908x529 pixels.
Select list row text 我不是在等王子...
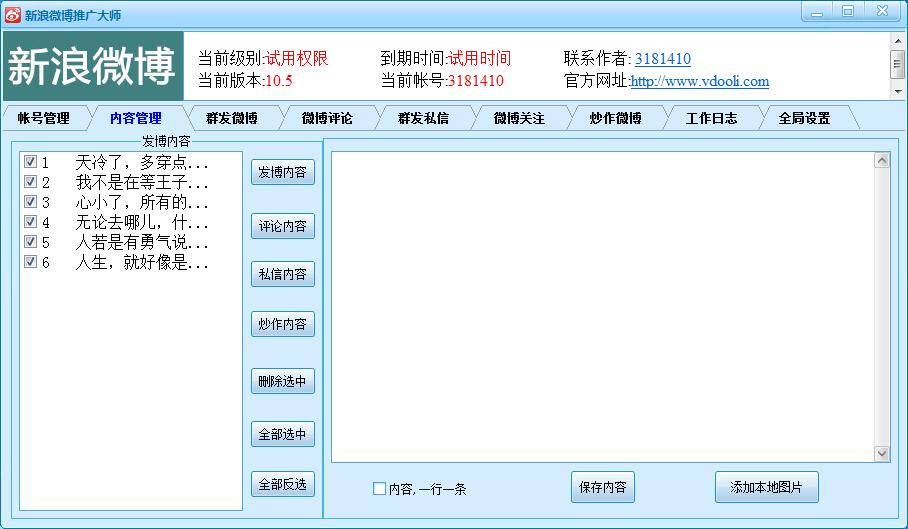142,182
